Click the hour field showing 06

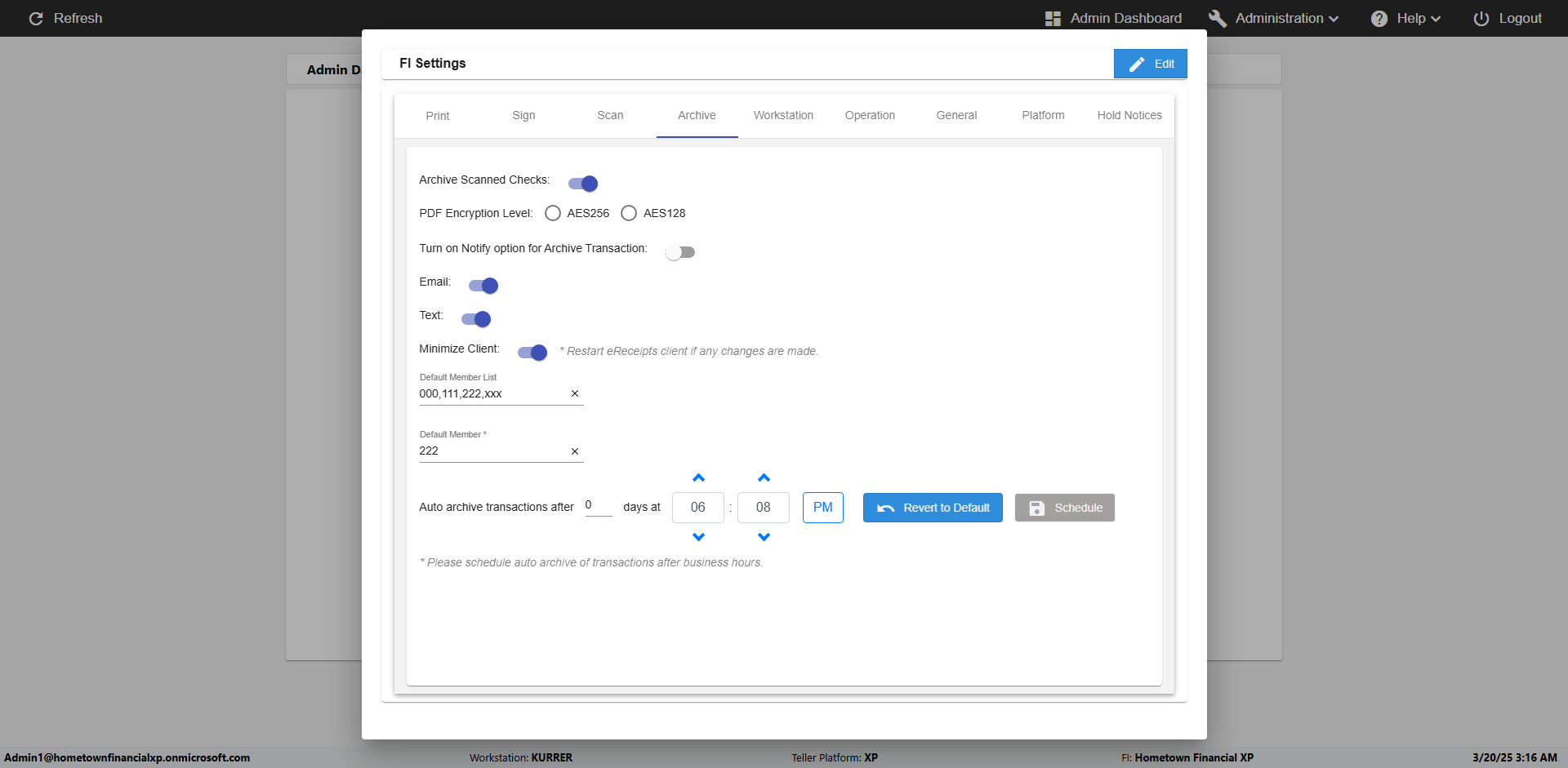coord(698,508)
